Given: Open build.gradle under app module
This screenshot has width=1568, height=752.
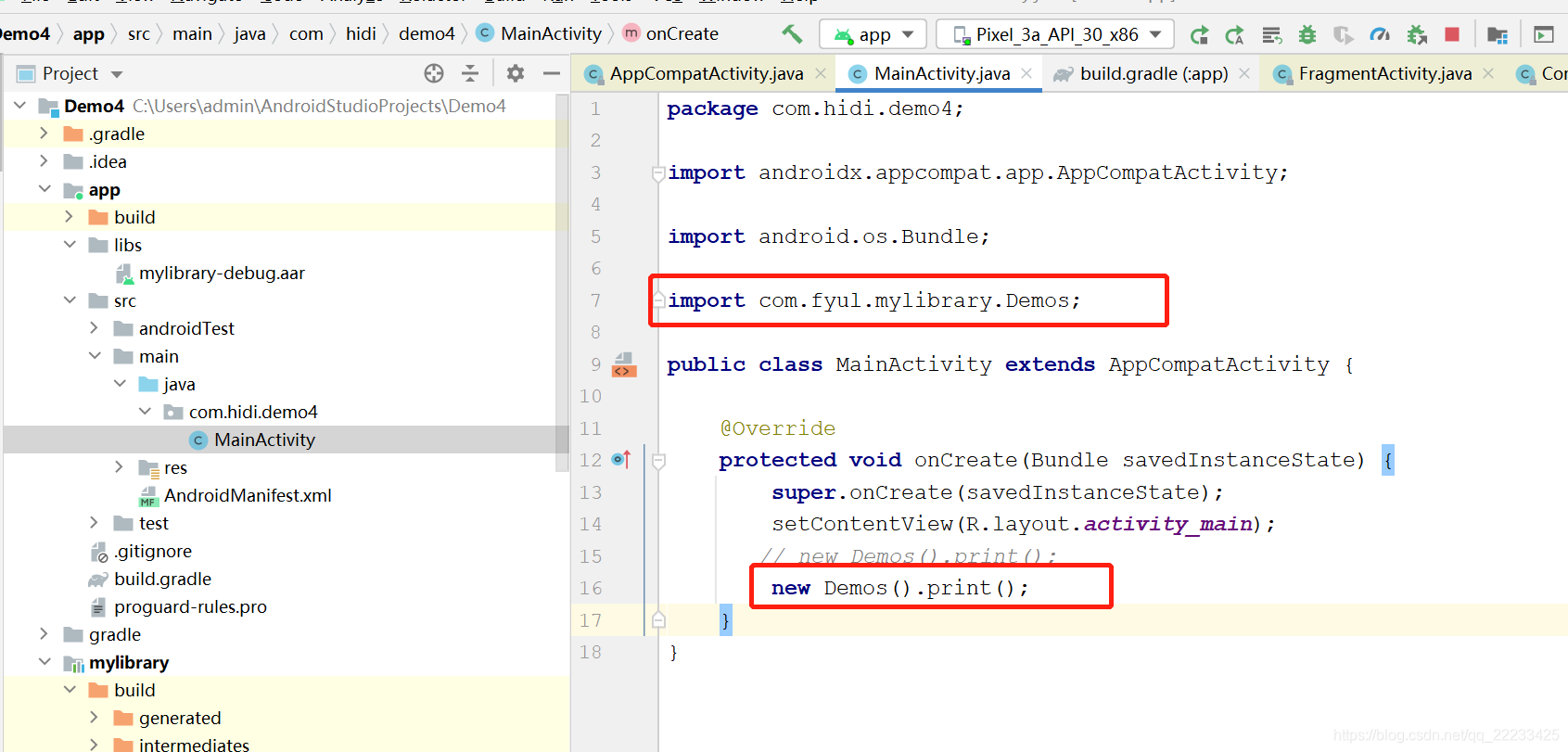Looking at the screenshot, I should click(x=162, y=579).
